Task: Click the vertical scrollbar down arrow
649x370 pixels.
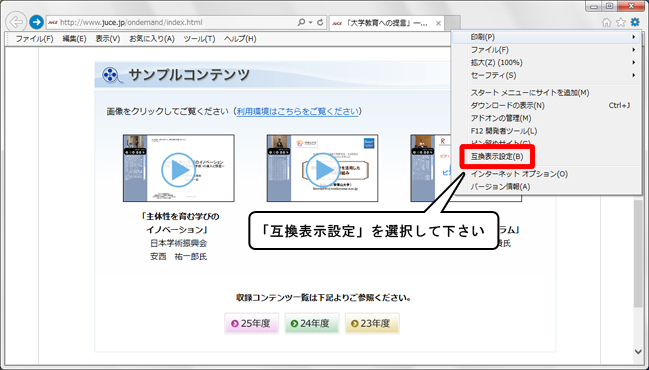Action: (x=638, y=352)
